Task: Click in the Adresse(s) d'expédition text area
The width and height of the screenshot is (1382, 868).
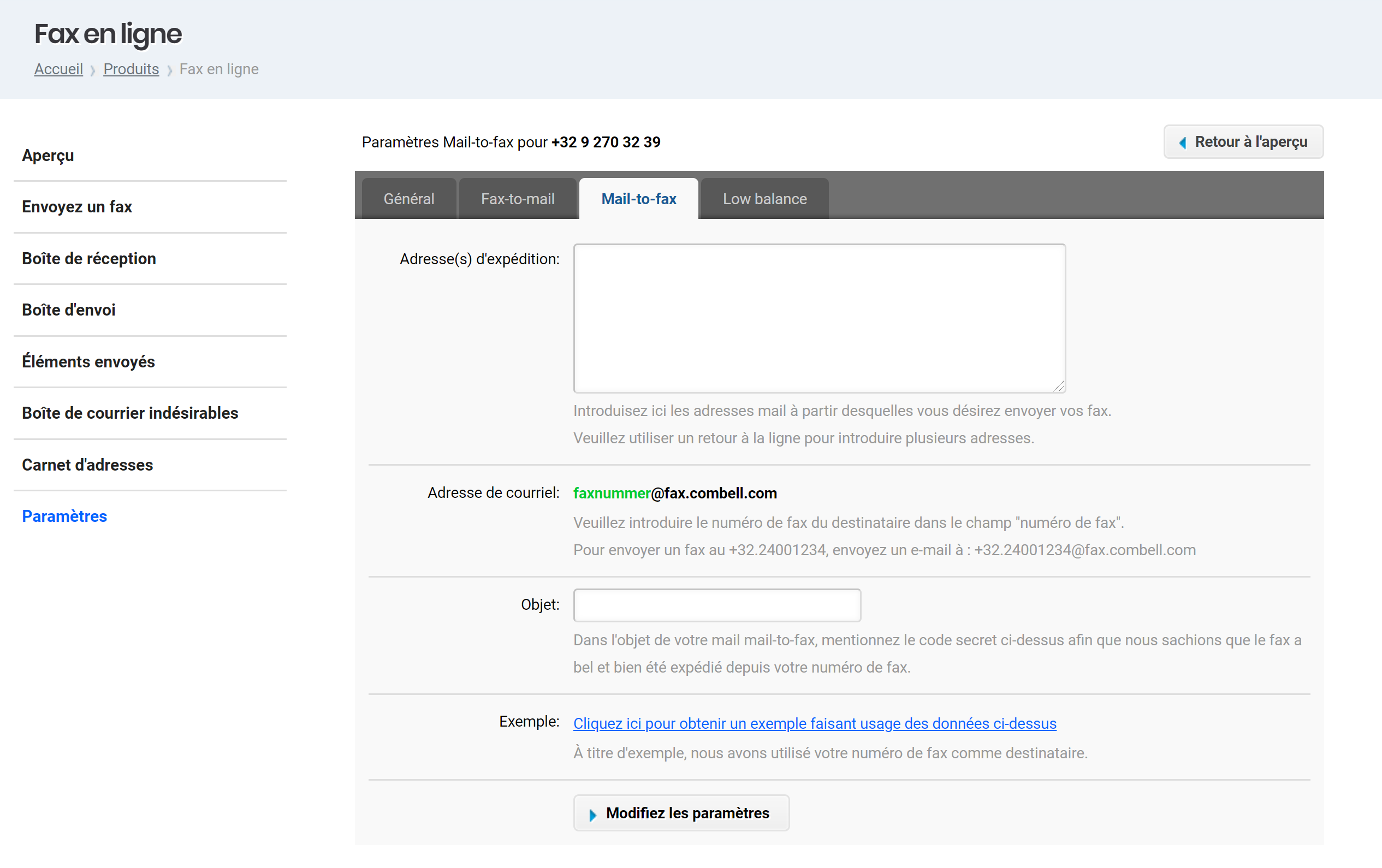Action: (x=819, y=318)
